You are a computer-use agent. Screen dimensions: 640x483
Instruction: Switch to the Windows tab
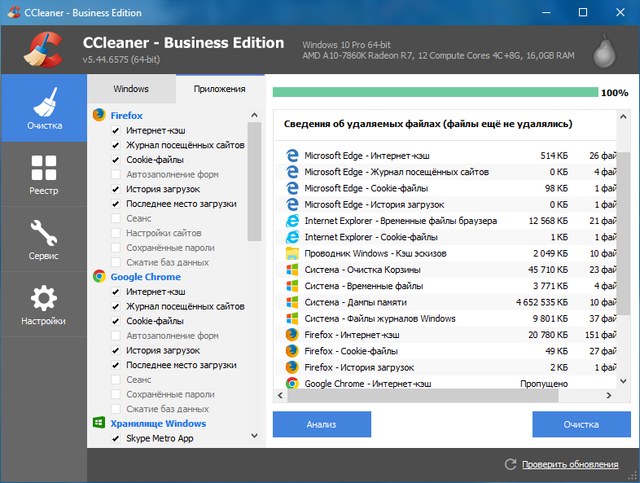point(131,89)
